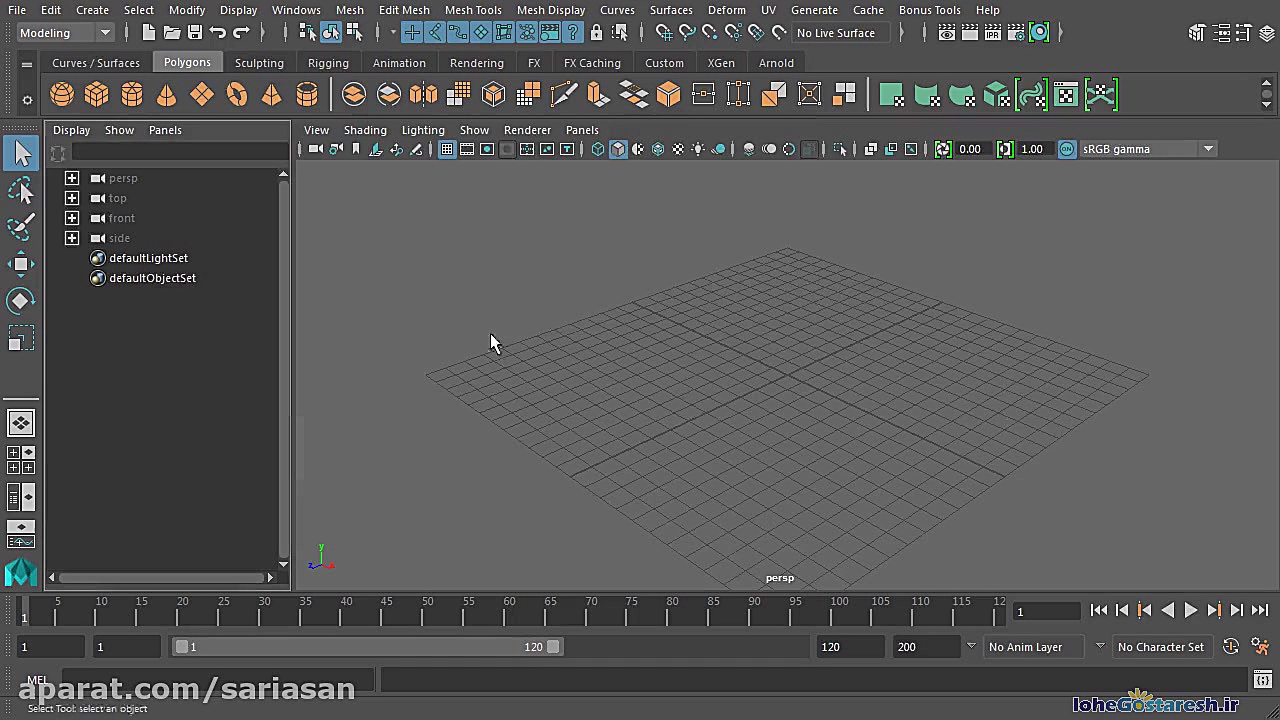Select the polygon sphere shelf icon
The image size is (1280, 720).
(62, 95)
